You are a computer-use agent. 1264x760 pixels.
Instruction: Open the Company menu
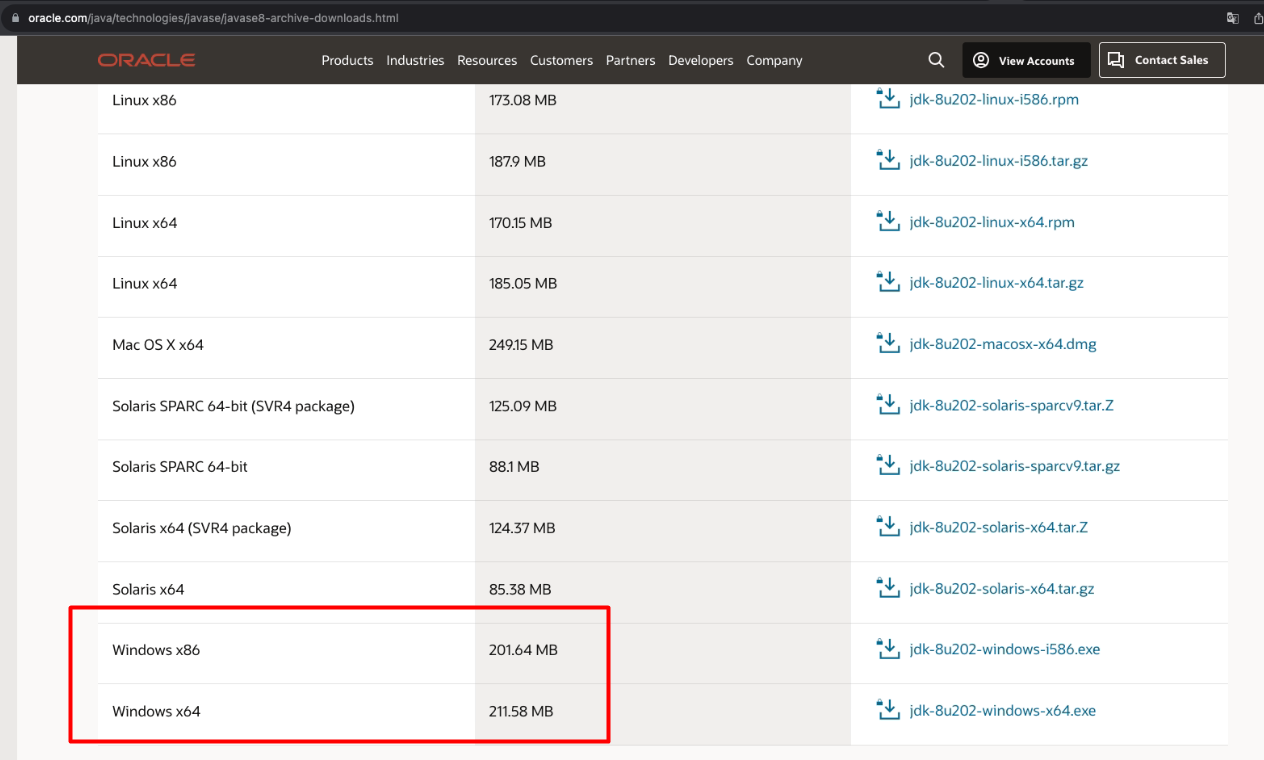(x=774, y=60)
